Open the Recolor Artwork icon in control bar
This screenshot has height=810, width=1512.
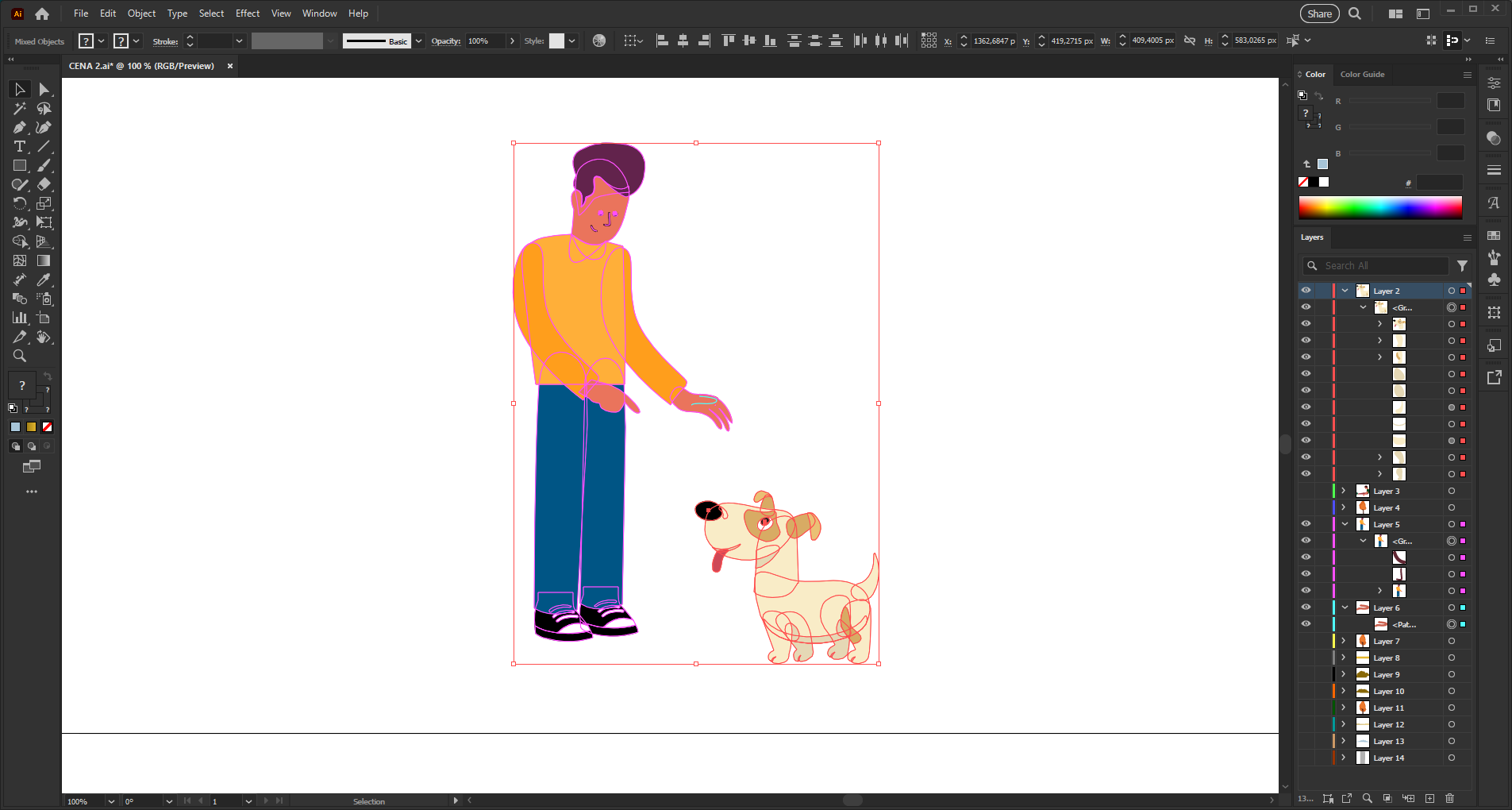coord(599,41)
